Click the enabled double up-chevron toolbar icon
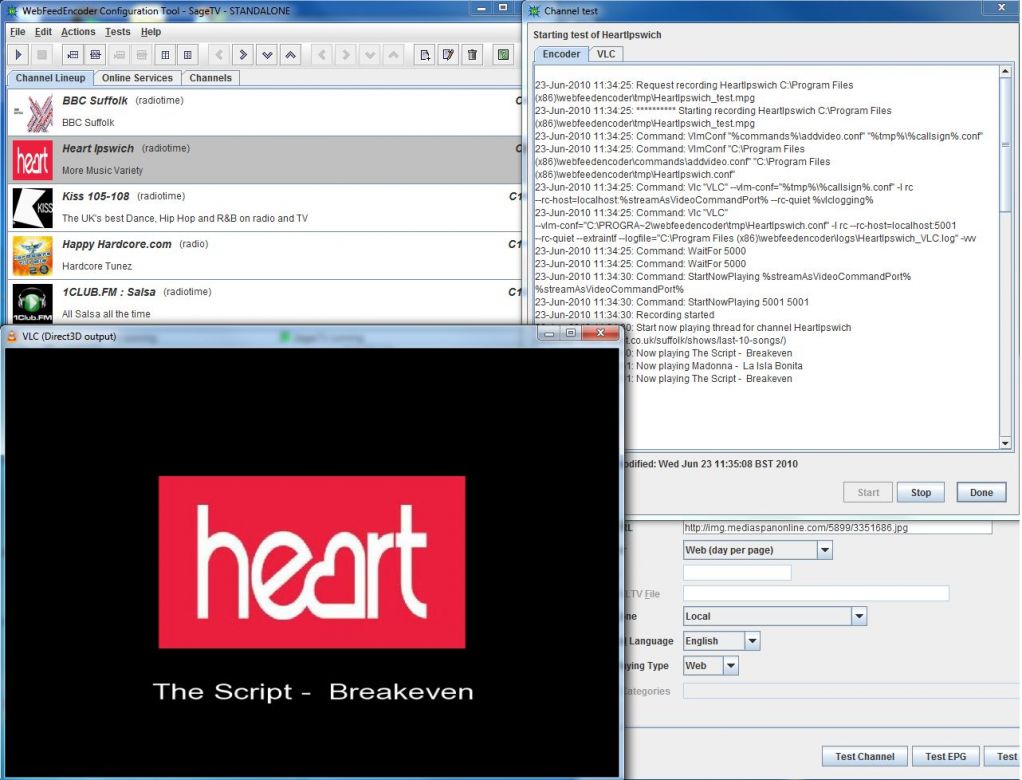 291,54
